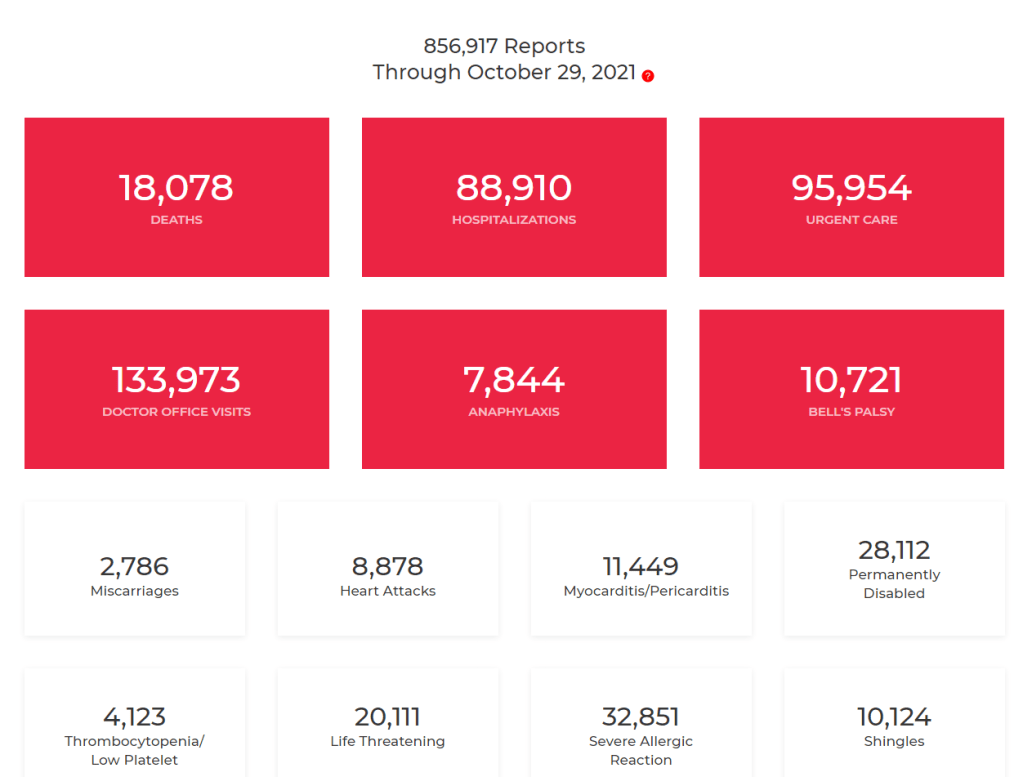Click the 28,112 permanently disabled count
Image resolution: width=1023 pixels, height=777 pixels.
coord(894,550)
